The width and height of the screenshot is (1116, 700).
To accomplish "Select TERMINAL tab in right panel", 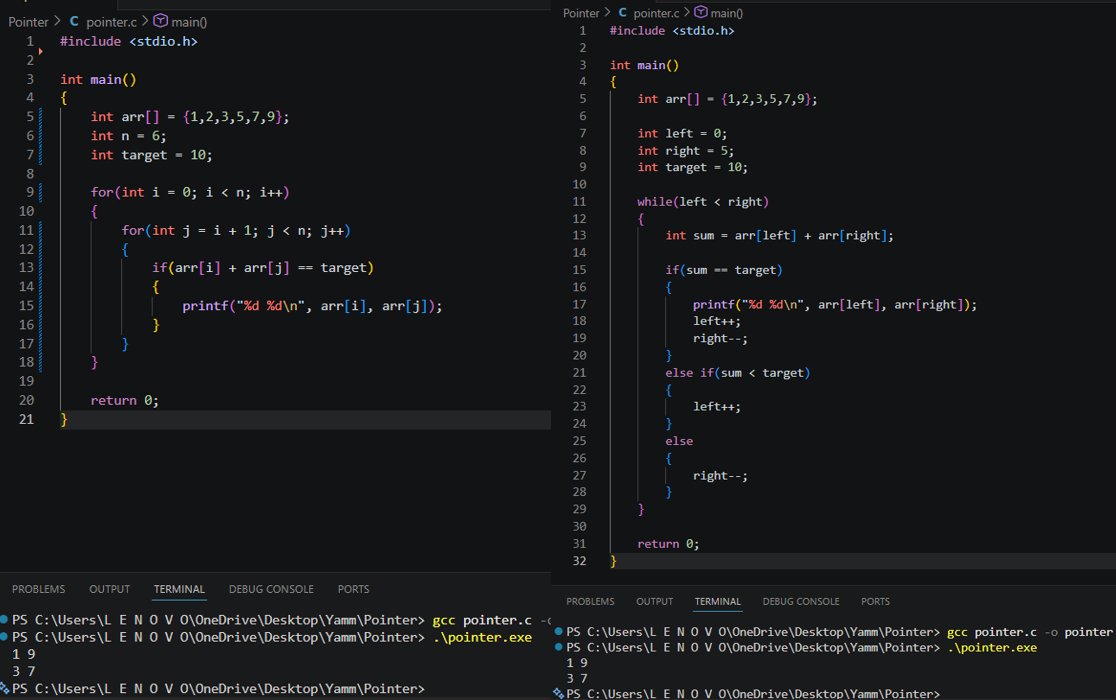I will (717, 601).
